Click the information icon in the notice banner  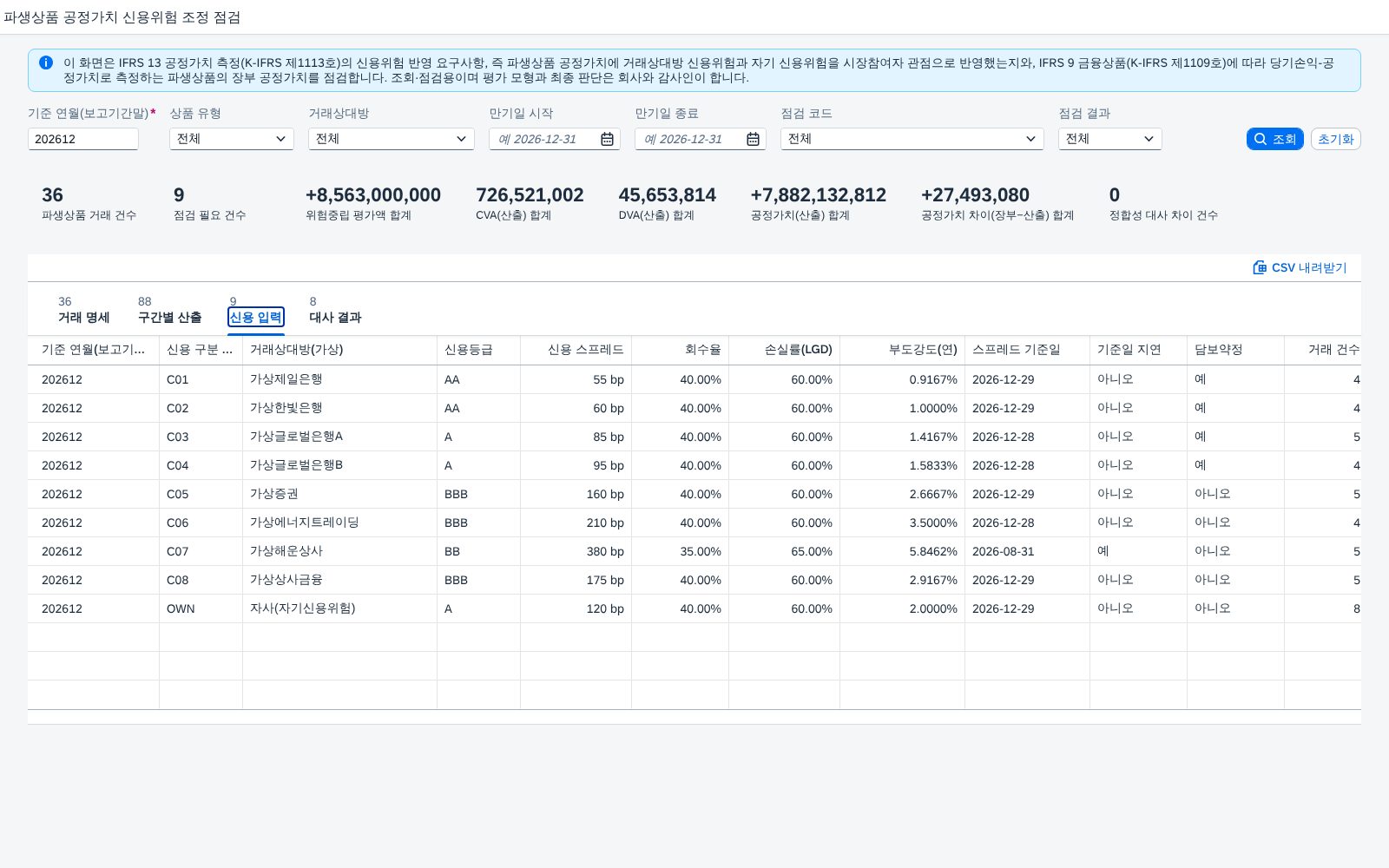pyautogui.click(x=46, y=62)
